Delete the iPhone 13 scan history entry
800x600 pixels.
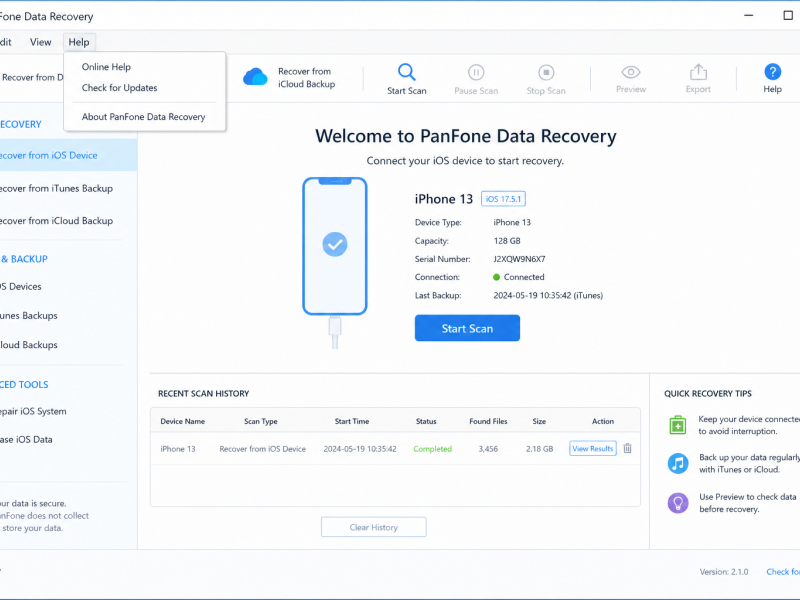click(x=628, y=448)
